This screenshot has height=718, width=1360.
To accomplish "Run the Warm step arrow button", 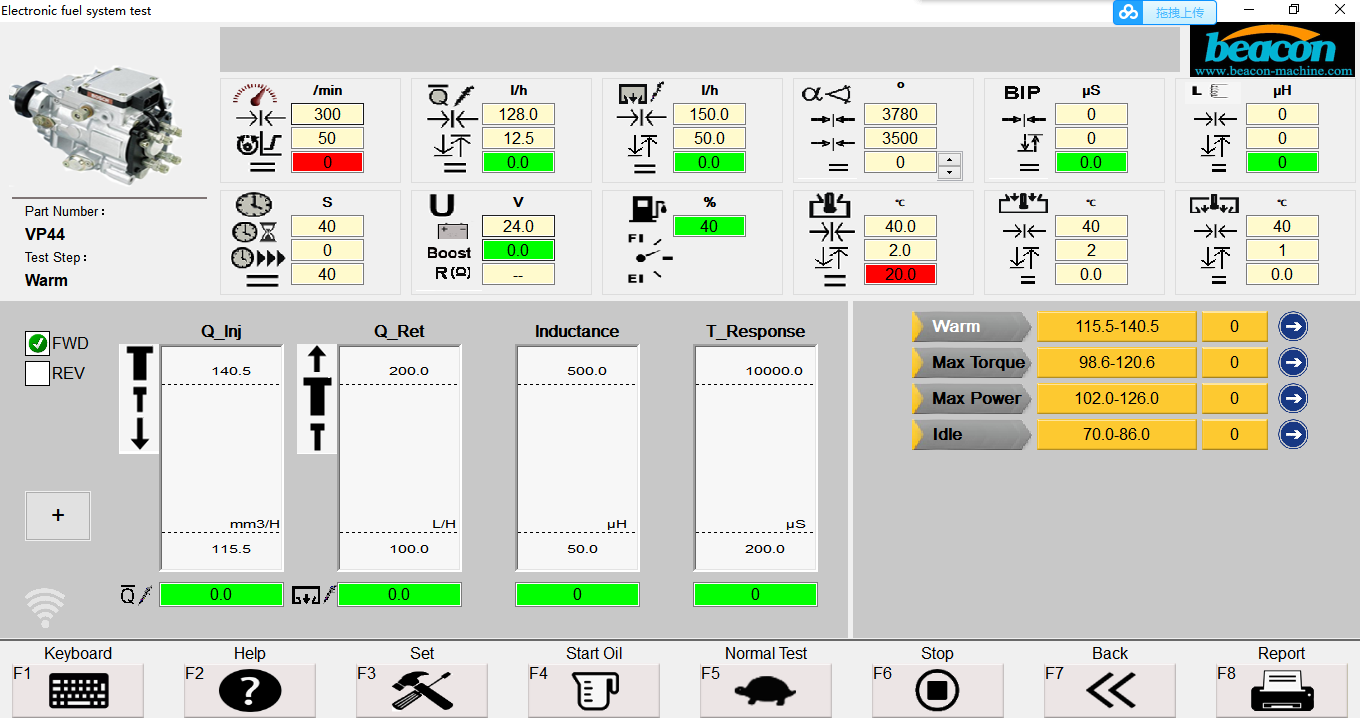I will (x=1293, y=326).
